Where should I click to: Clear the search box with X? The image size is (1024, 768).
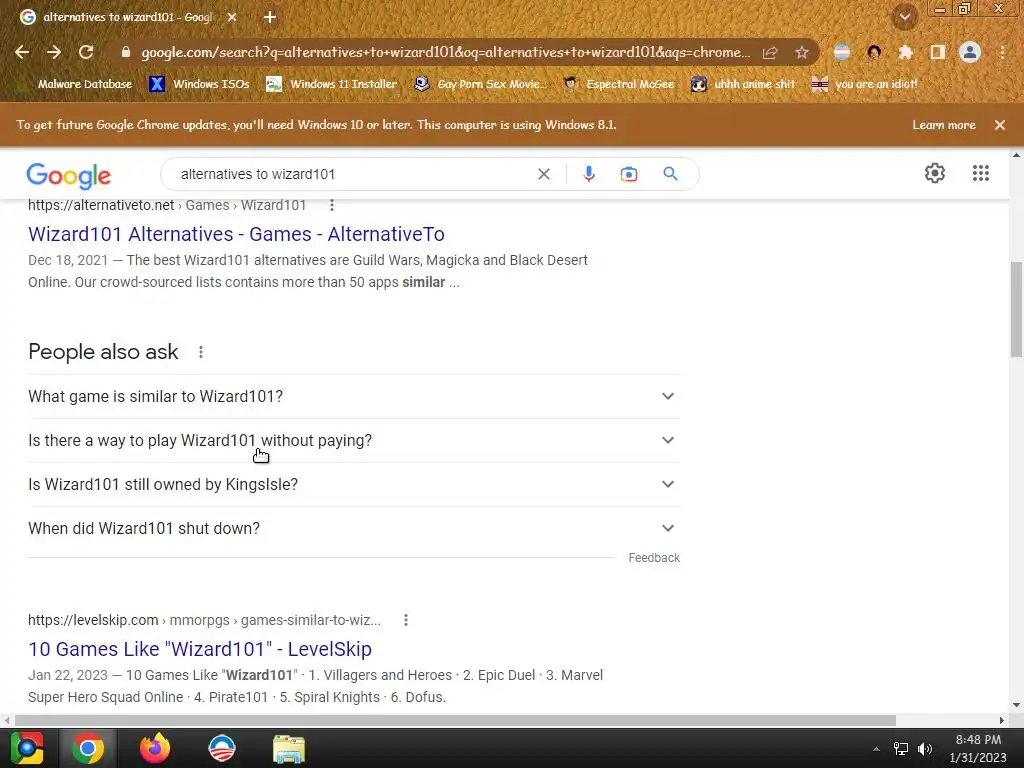click(x=544, y=174)
